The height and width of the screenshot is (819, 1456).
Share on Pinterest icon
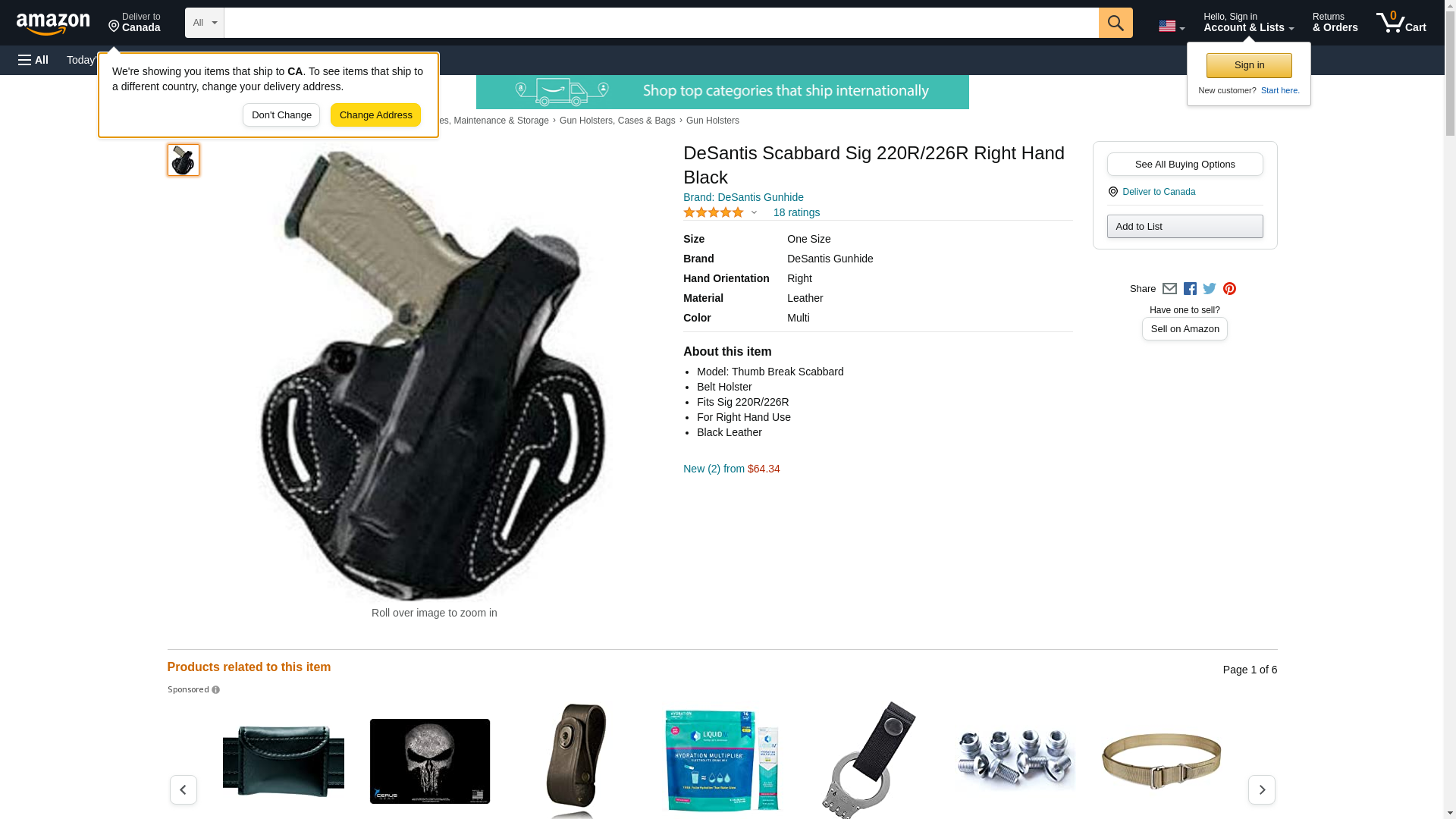click(x=1229, y=289)
